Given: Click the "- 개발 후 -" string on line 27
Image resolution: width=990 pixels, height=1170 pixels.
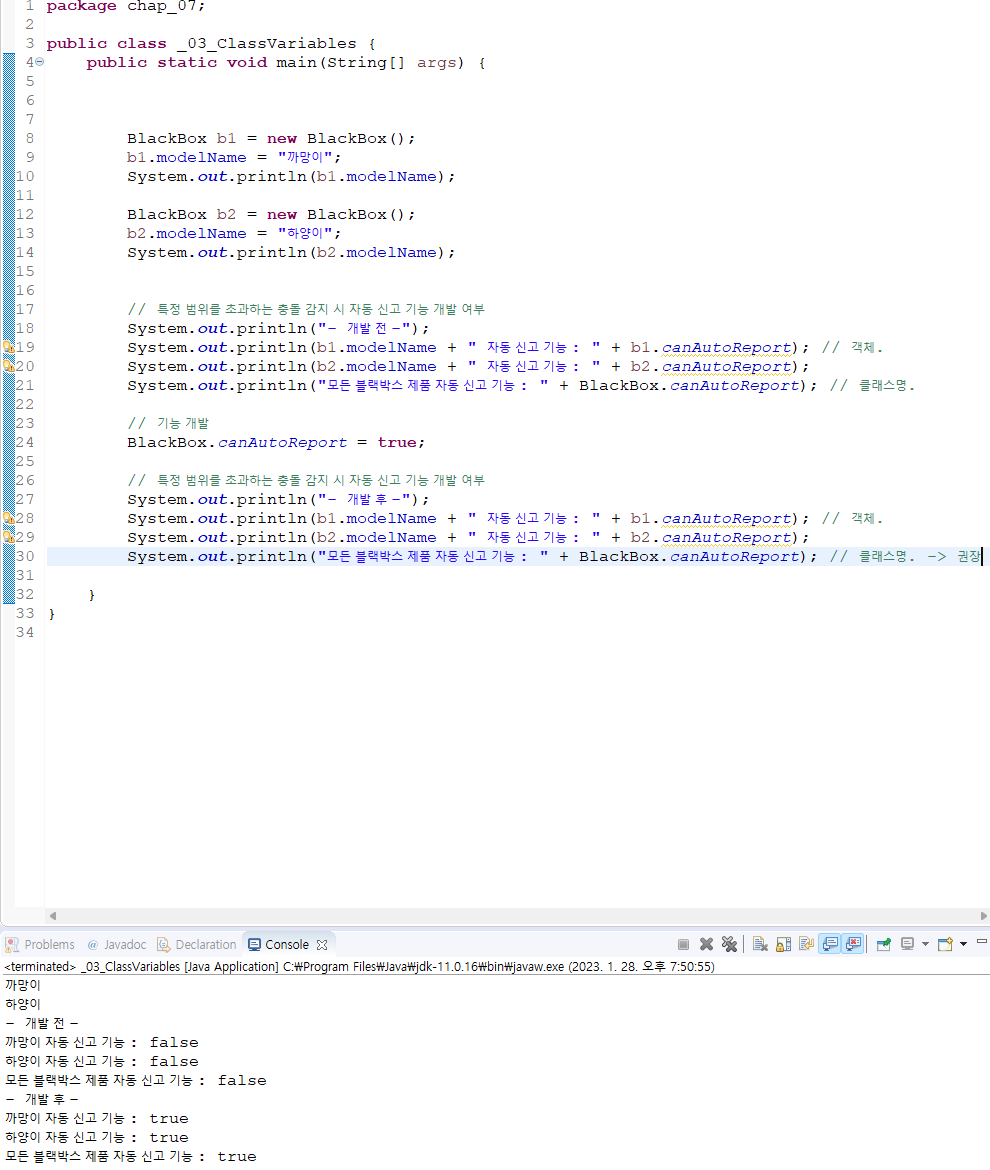Looking at the screenshot, I should point(366,499).
